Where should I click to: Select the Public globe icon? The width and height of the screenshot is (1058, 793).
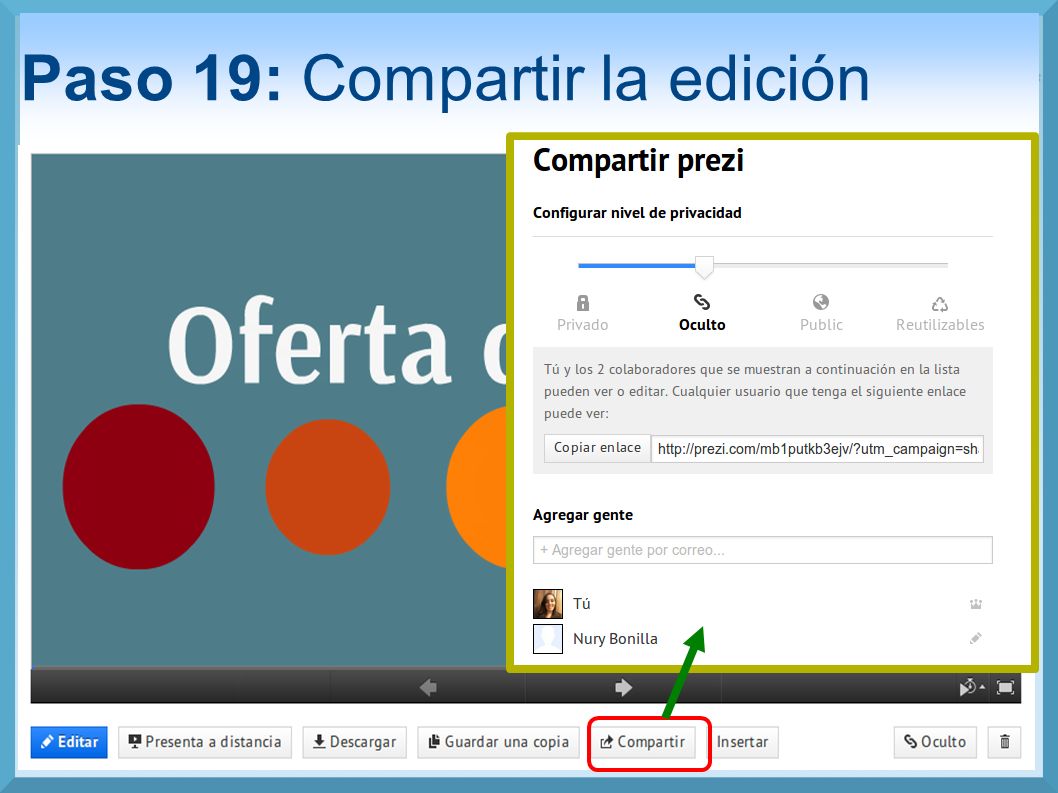820,302
